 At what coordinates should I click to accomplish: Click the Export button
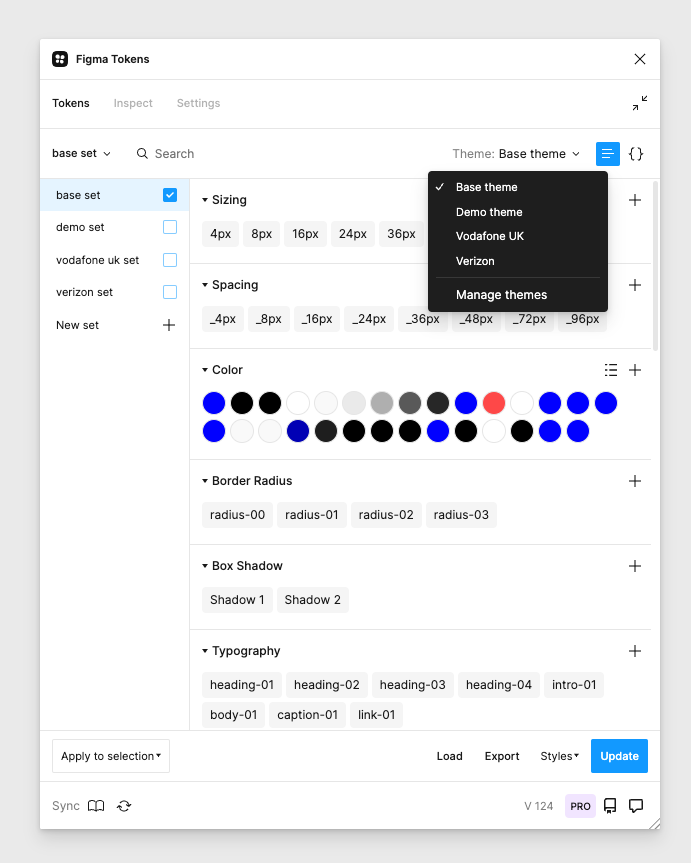(502, 756)
